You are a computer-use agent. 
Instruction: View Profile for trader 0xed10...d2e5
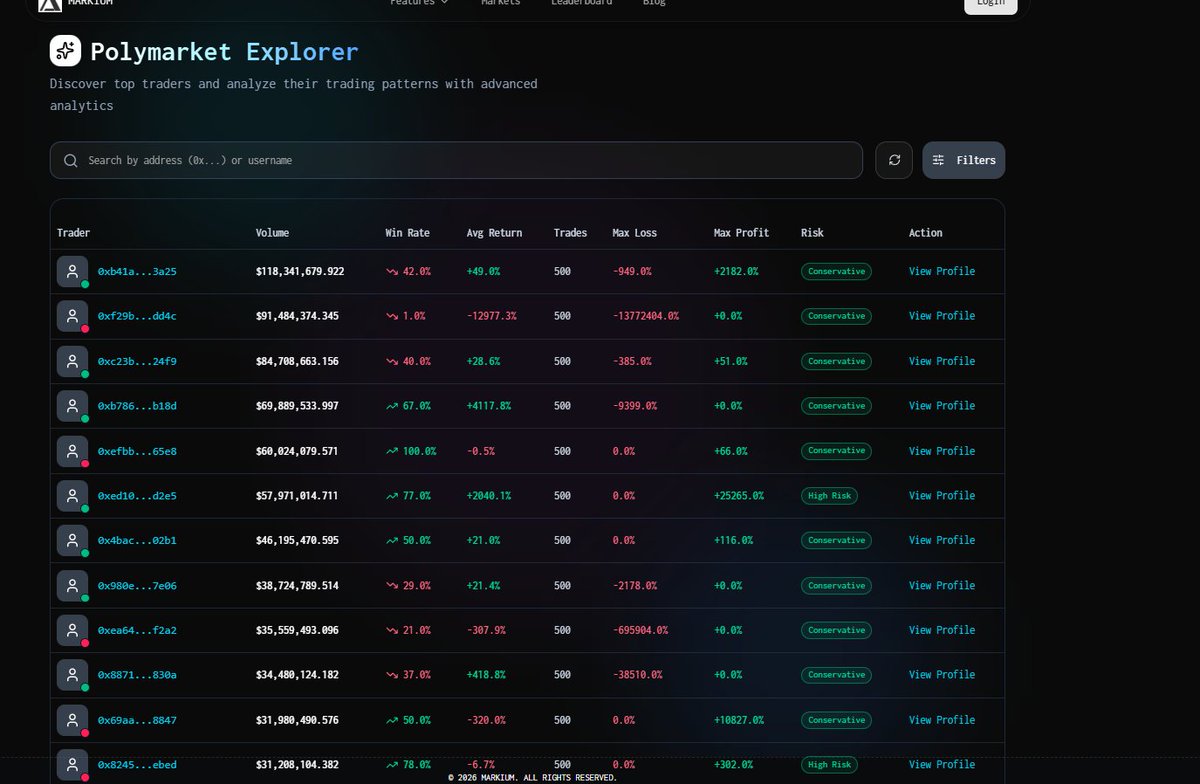coord(942,496)
